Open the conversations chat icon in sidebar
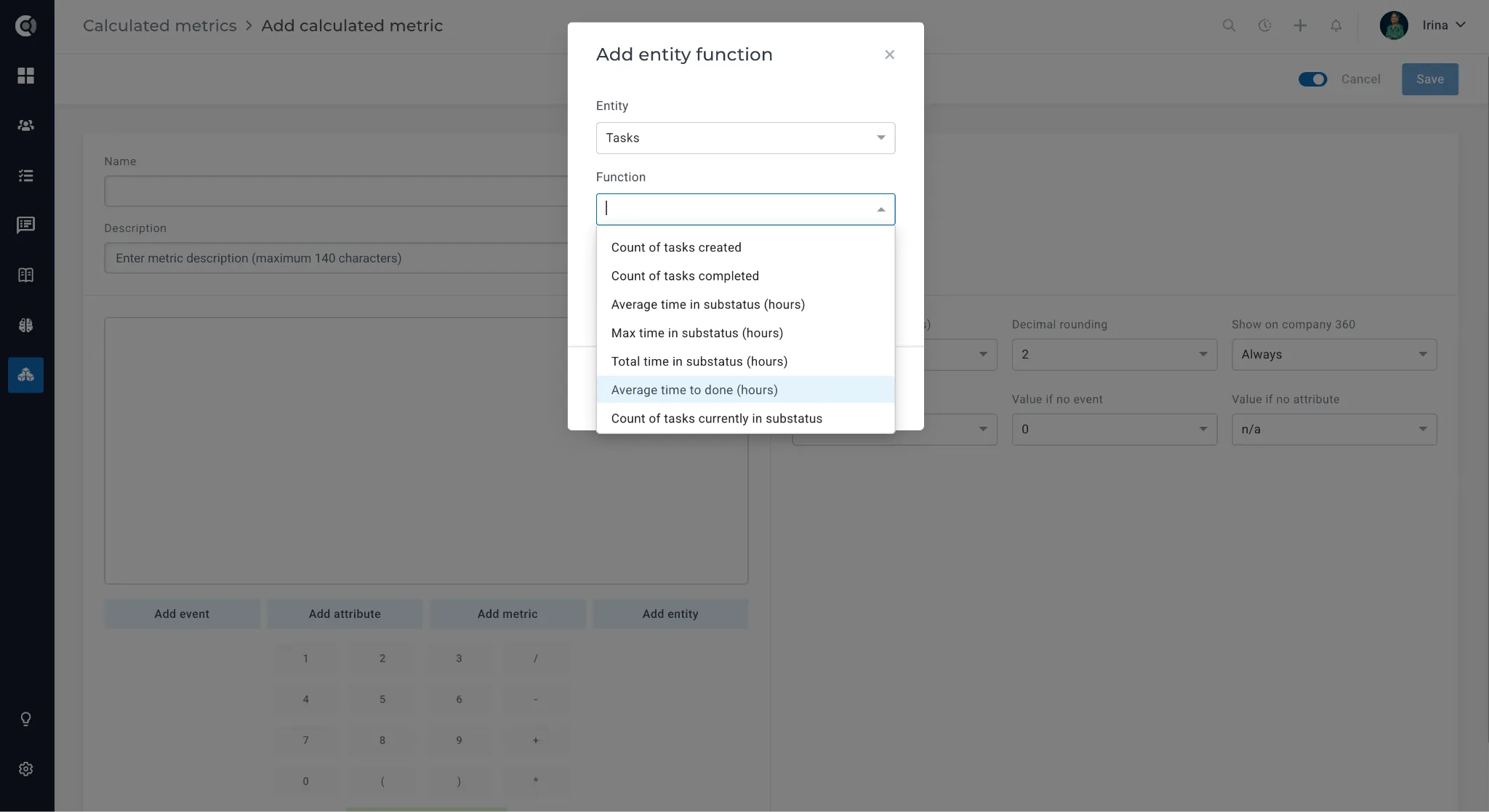This screenshot has height=812, width=1489. [26, 225]
